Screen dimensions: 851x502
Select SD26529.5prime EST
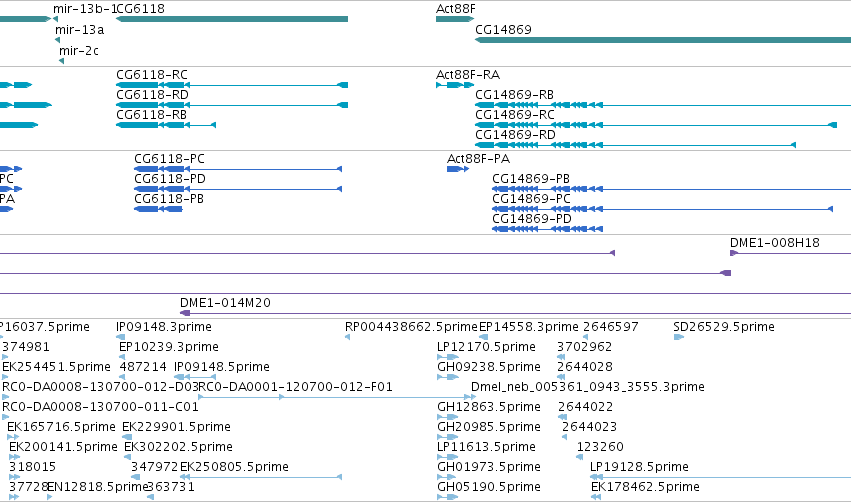point(678,337)
